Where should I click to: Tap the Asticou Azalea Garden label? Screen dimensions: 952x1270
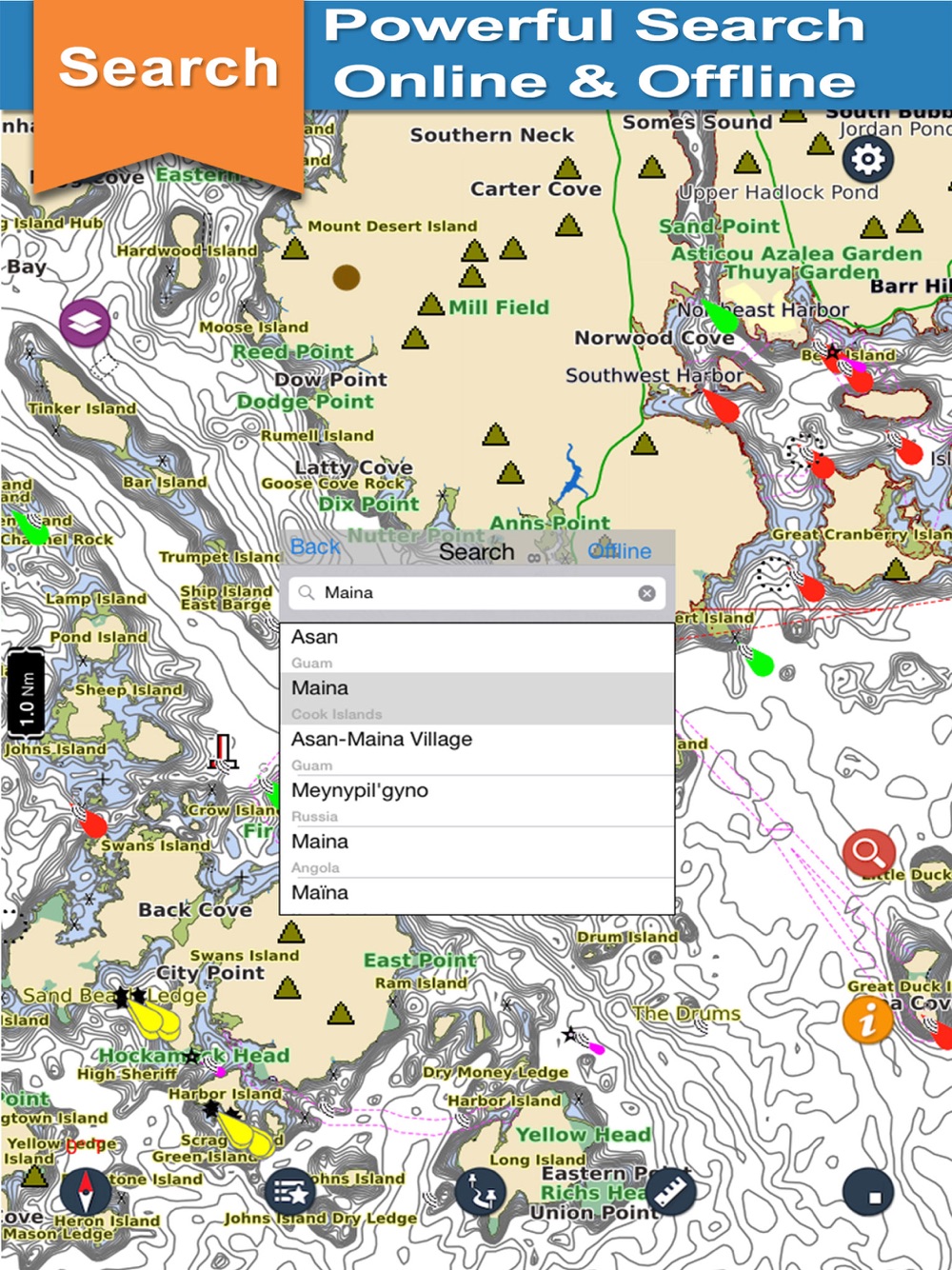[x=797, y=253]
